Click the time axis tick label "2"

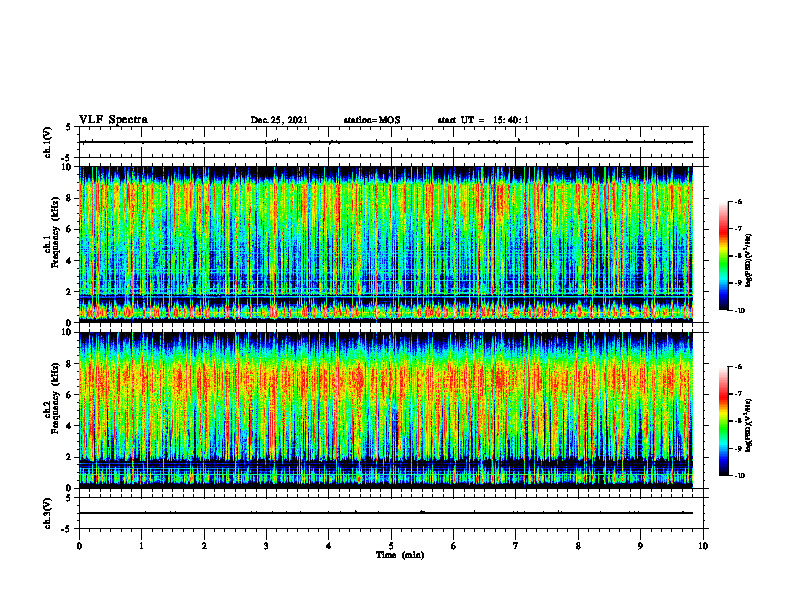coord(204,546)
